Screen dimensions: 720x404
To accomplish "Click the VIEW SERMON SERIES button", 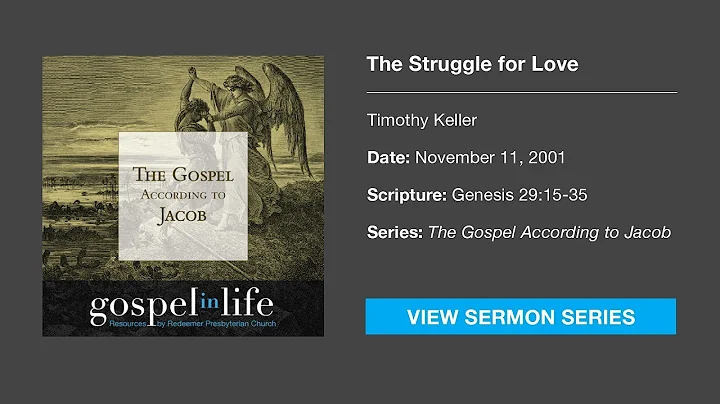I will (x=520, y=317).
